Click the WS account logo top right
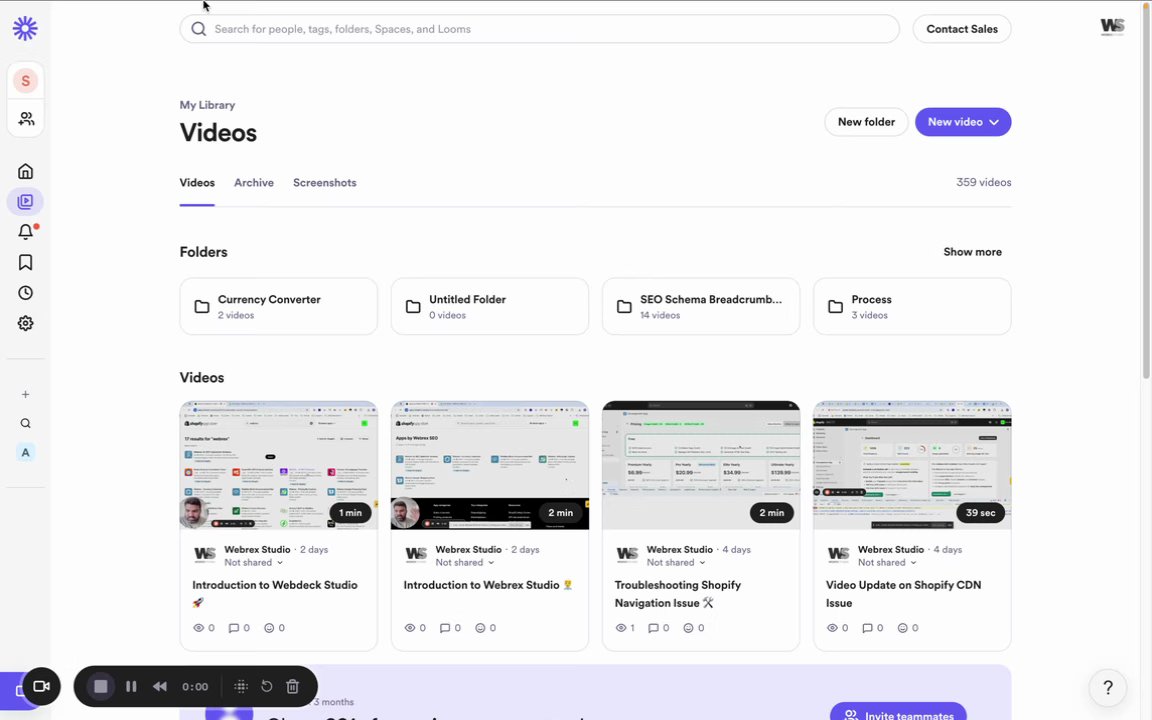1152x720 pixels. pos(1112,27)
